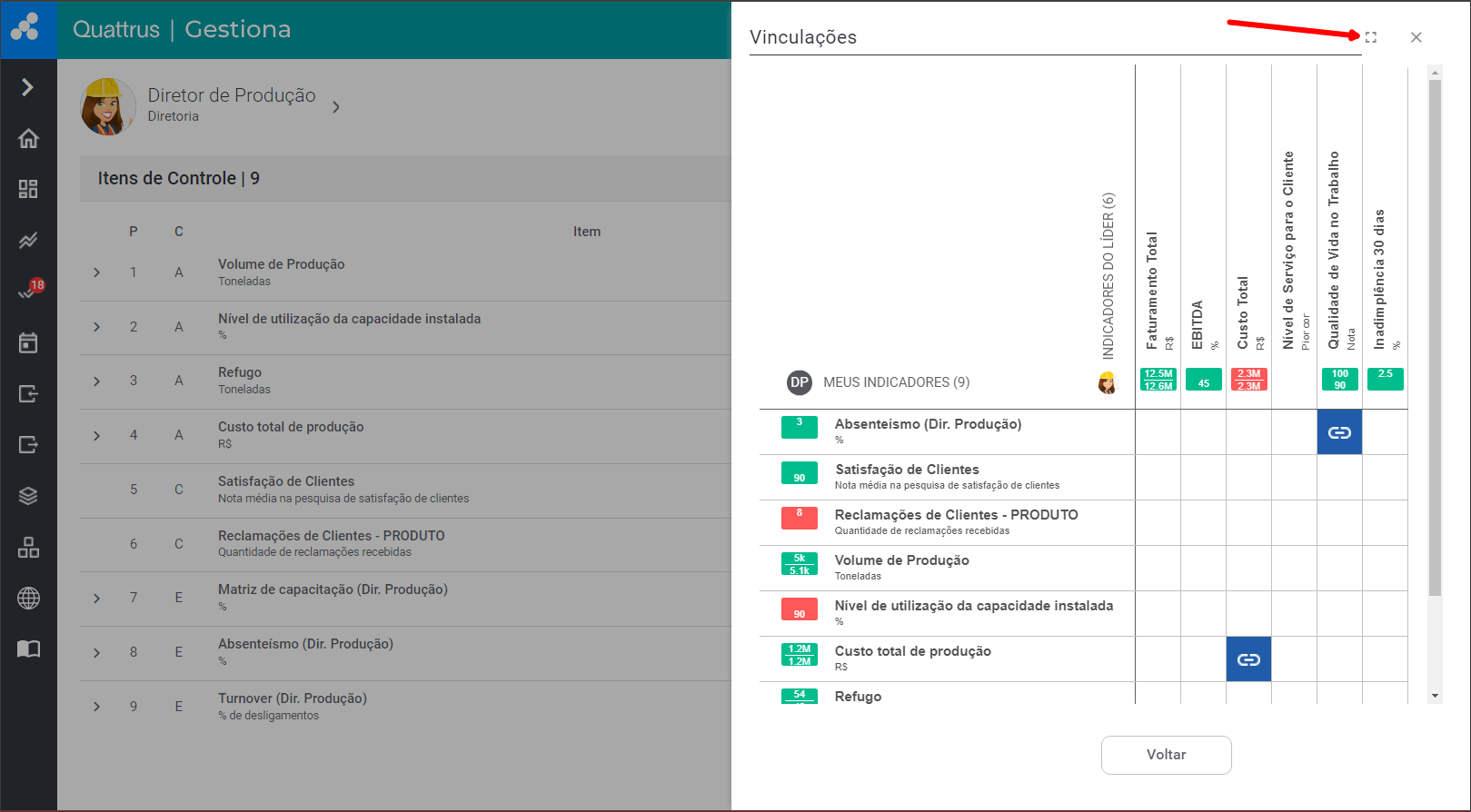The image size is (1471, 812).
Task: Expand the Refugo row in Itens de Controle
Action: 97,381
